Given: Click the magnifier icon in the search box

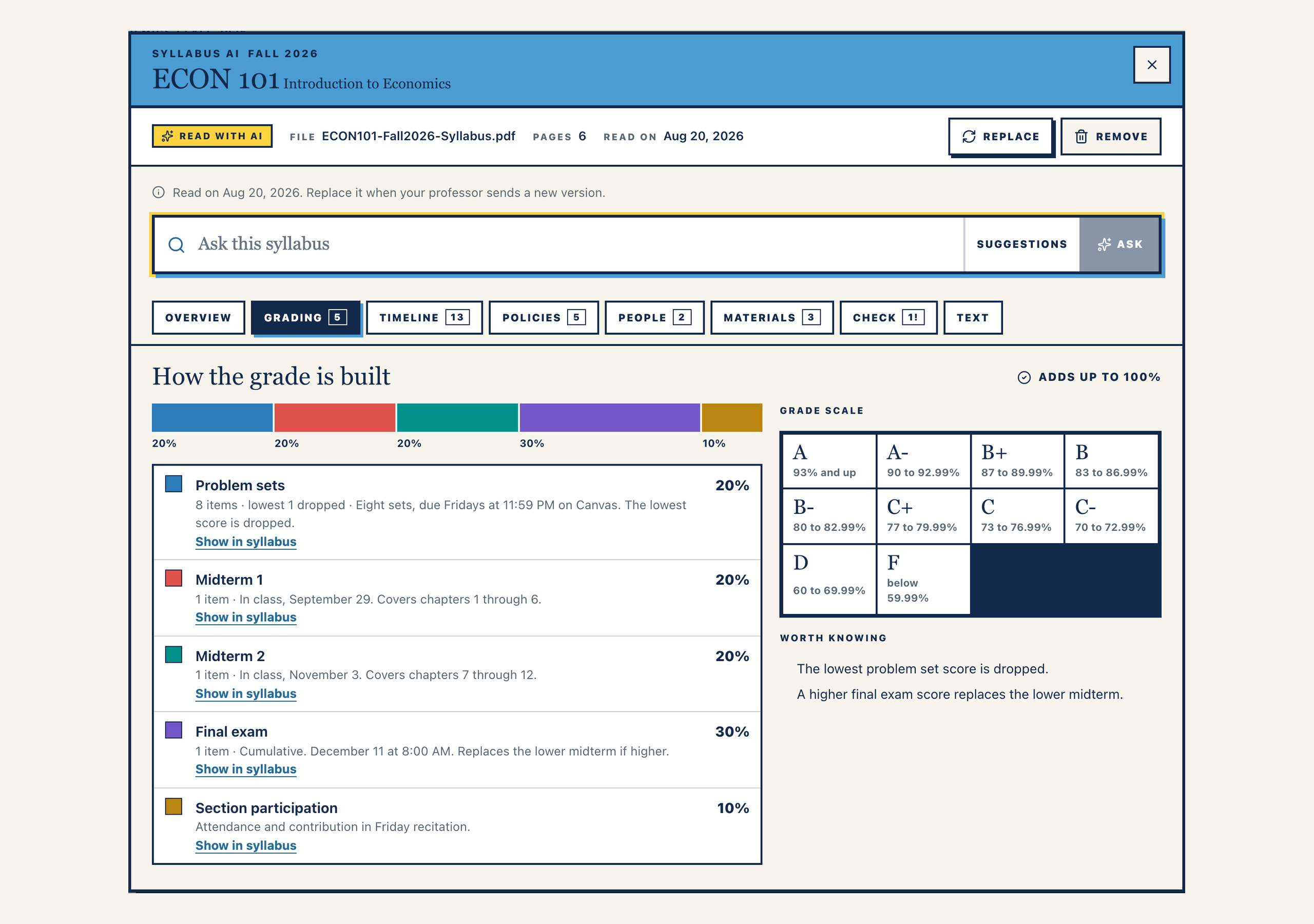Looking at the screenshot, I should click(x=176, y=244).
